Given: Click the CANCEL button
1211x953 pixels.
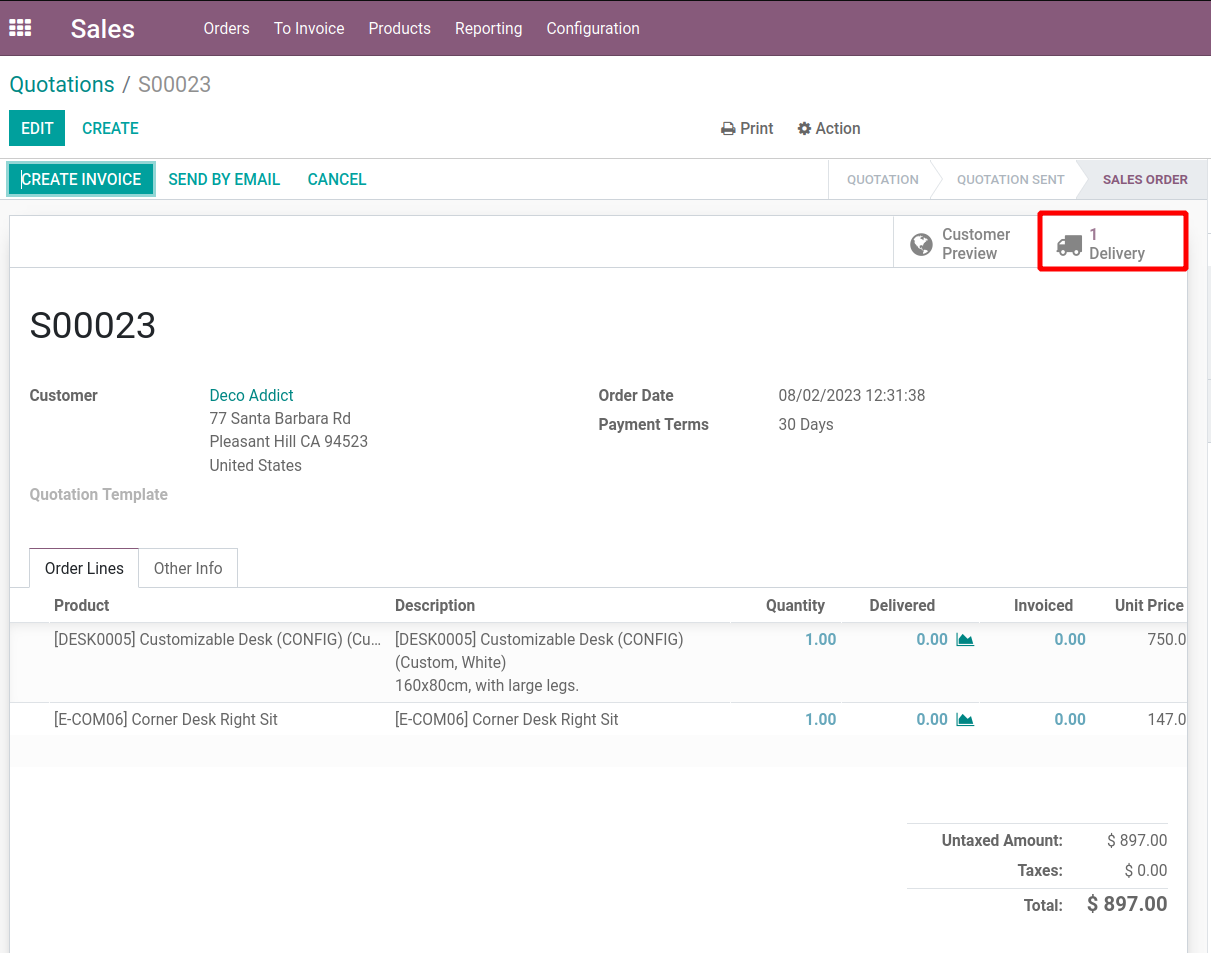Looking at the screenshot, I should (337, 179).
